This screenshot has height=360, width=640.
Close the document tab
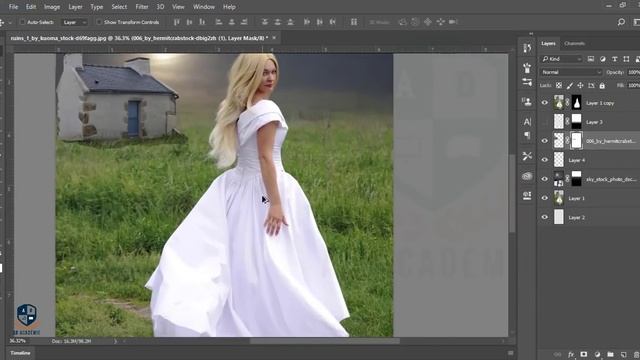tap(274, 38)
